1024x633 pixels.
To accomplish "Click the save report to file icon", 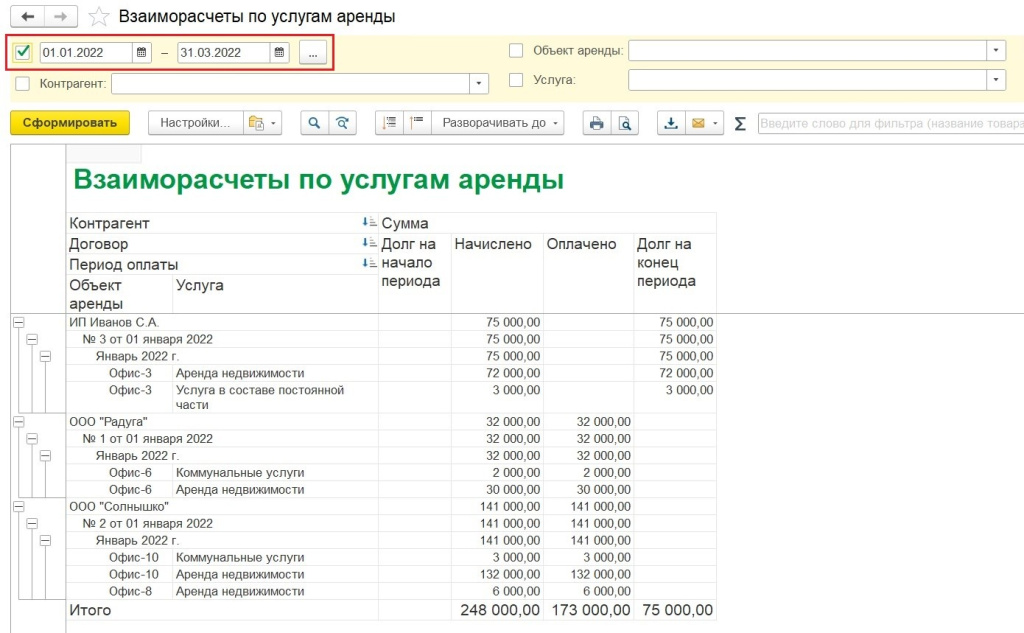I will [x=672, y=123].
